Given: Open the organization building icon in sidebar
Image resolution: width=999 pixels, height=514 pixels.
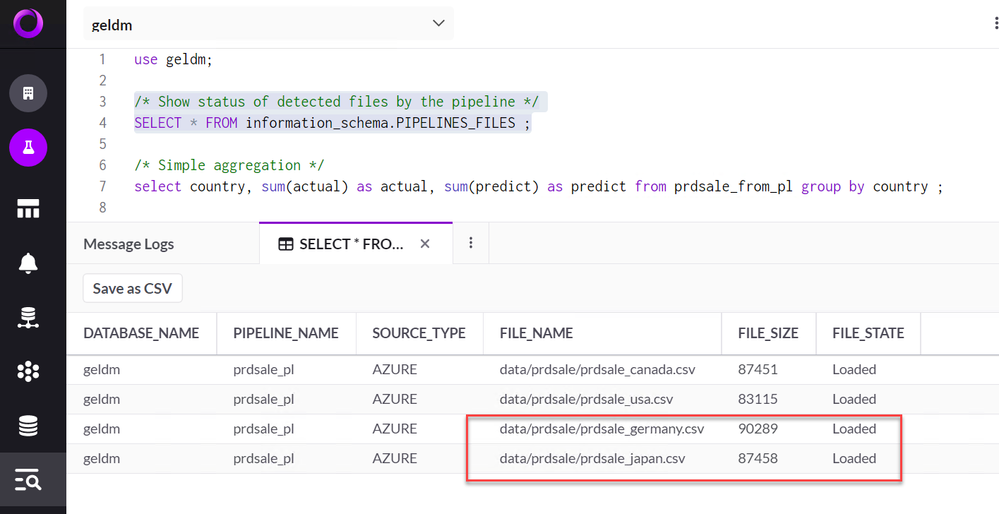Looking at the screenshot, I should tap(28, 94).
